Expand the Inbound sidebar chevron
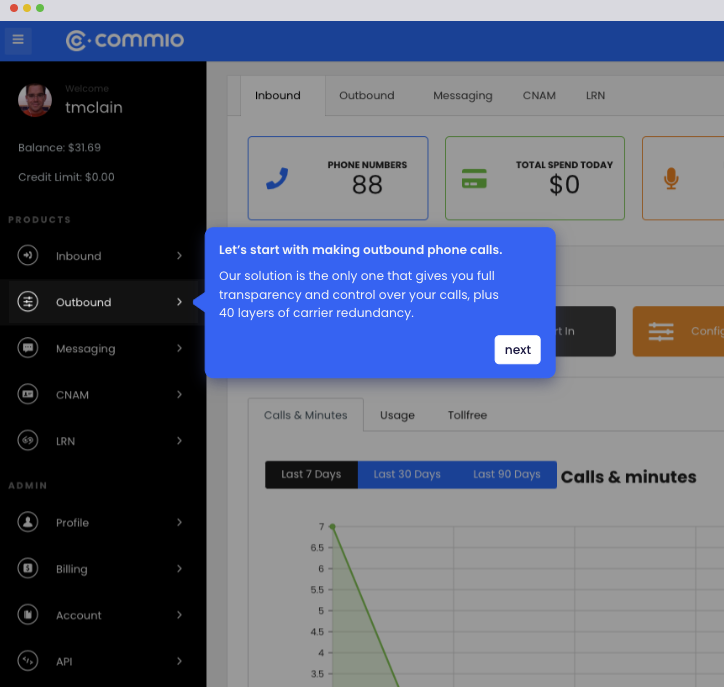 pos(180,256)
